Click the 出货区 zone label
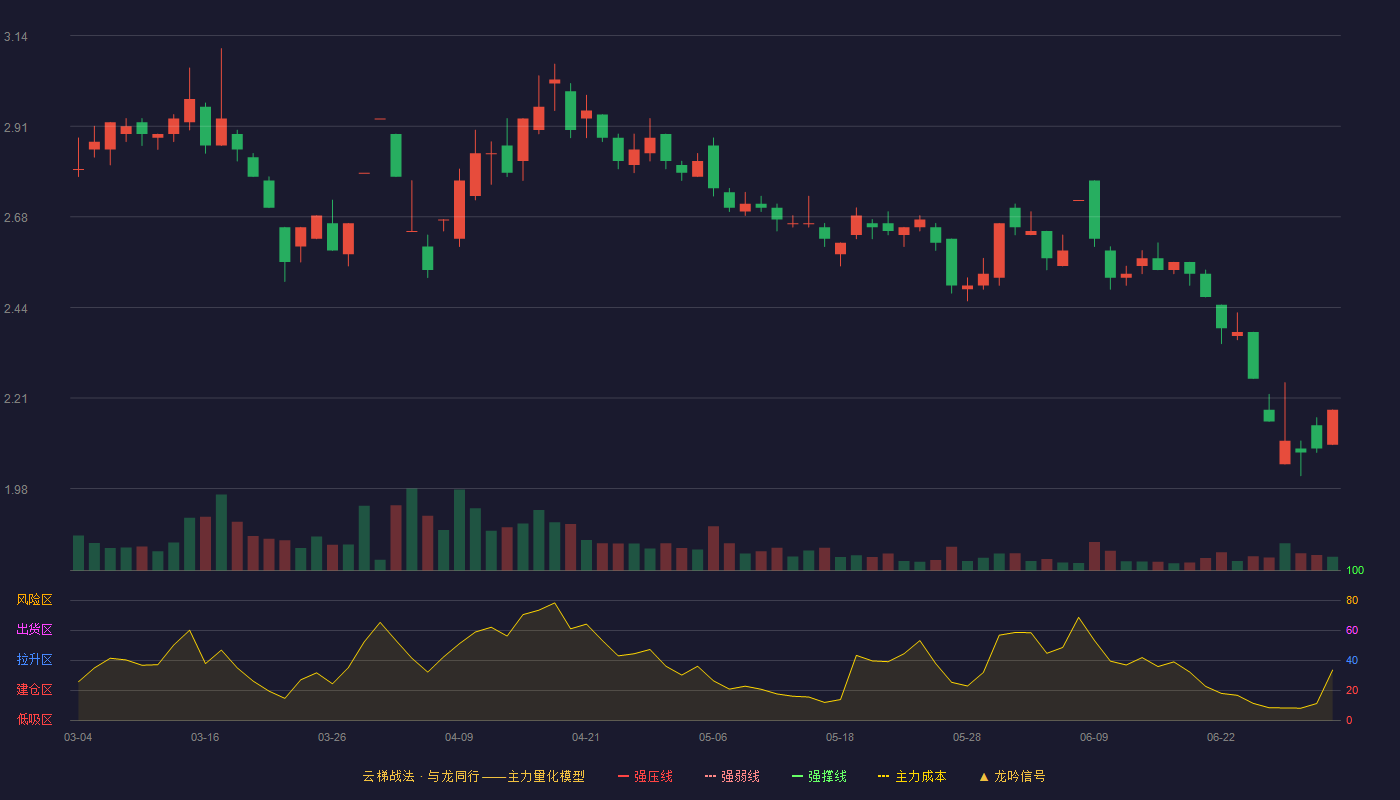 [x=34, y=630]
